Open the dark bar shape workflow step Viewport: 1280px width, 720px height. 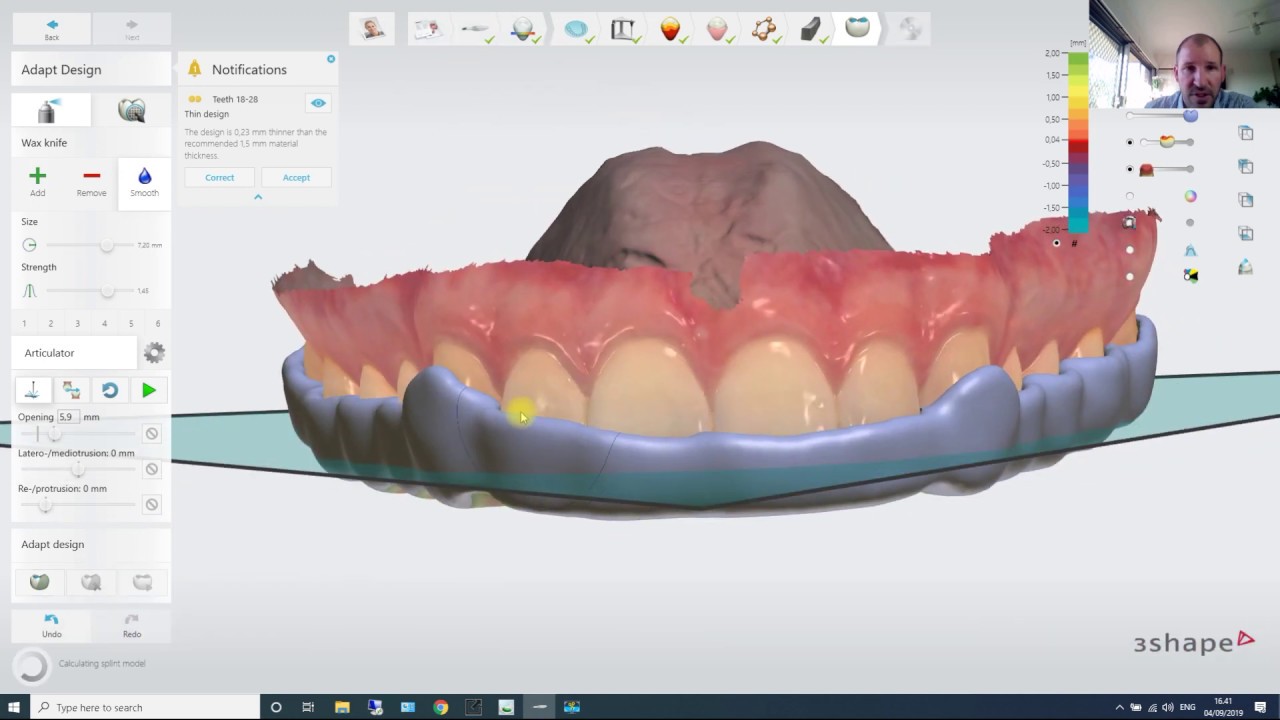click(811, 29)
